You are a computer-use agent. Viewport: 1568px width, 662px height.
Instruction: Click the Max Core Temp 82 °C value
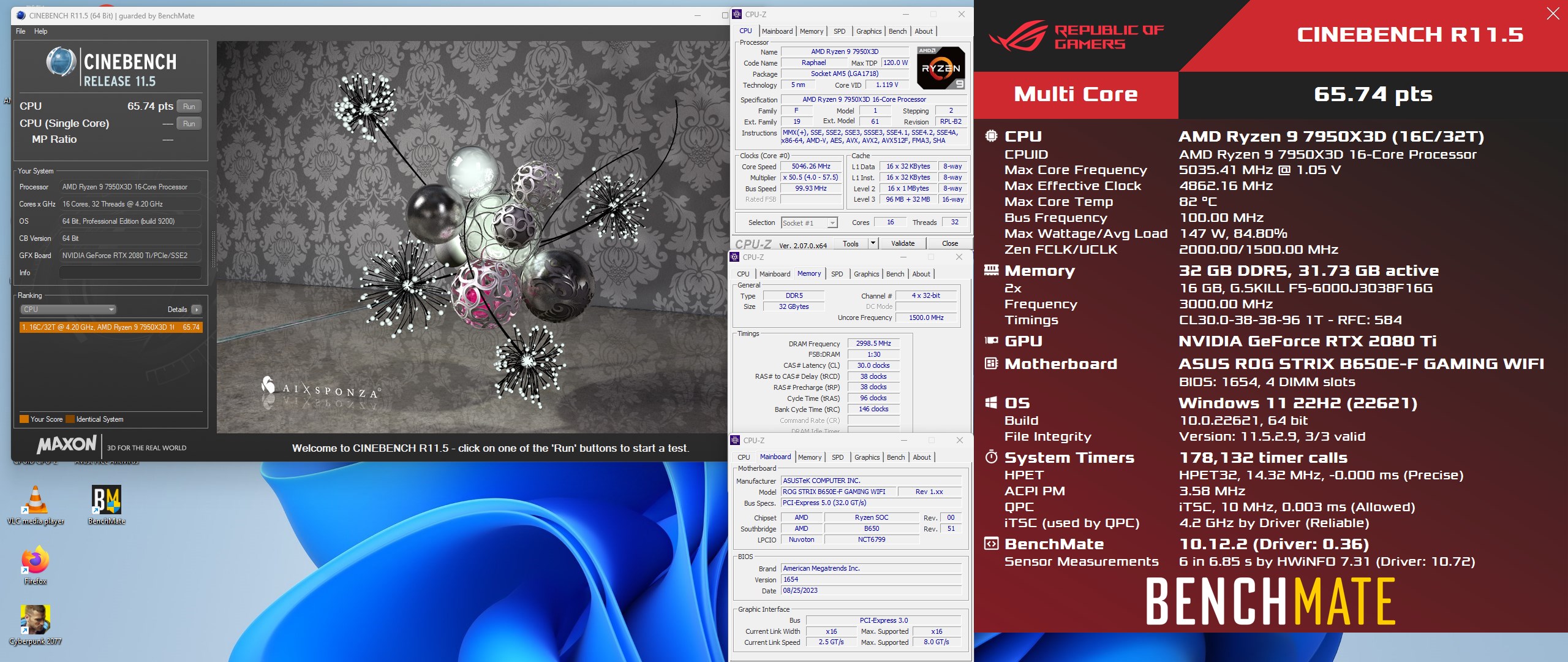[1198, 202]
